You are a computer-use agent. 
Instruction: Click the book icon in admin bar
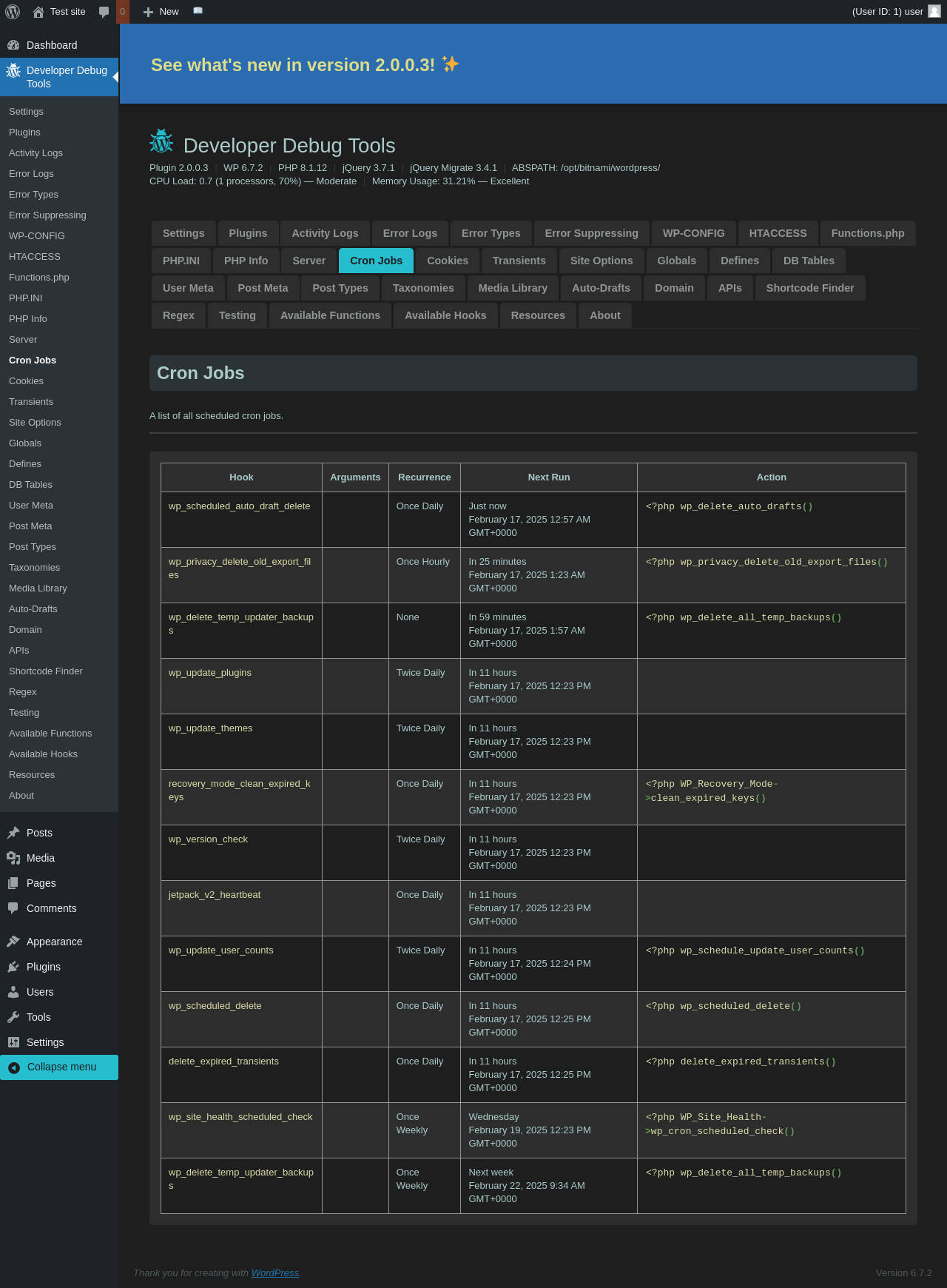click(198, 11)
